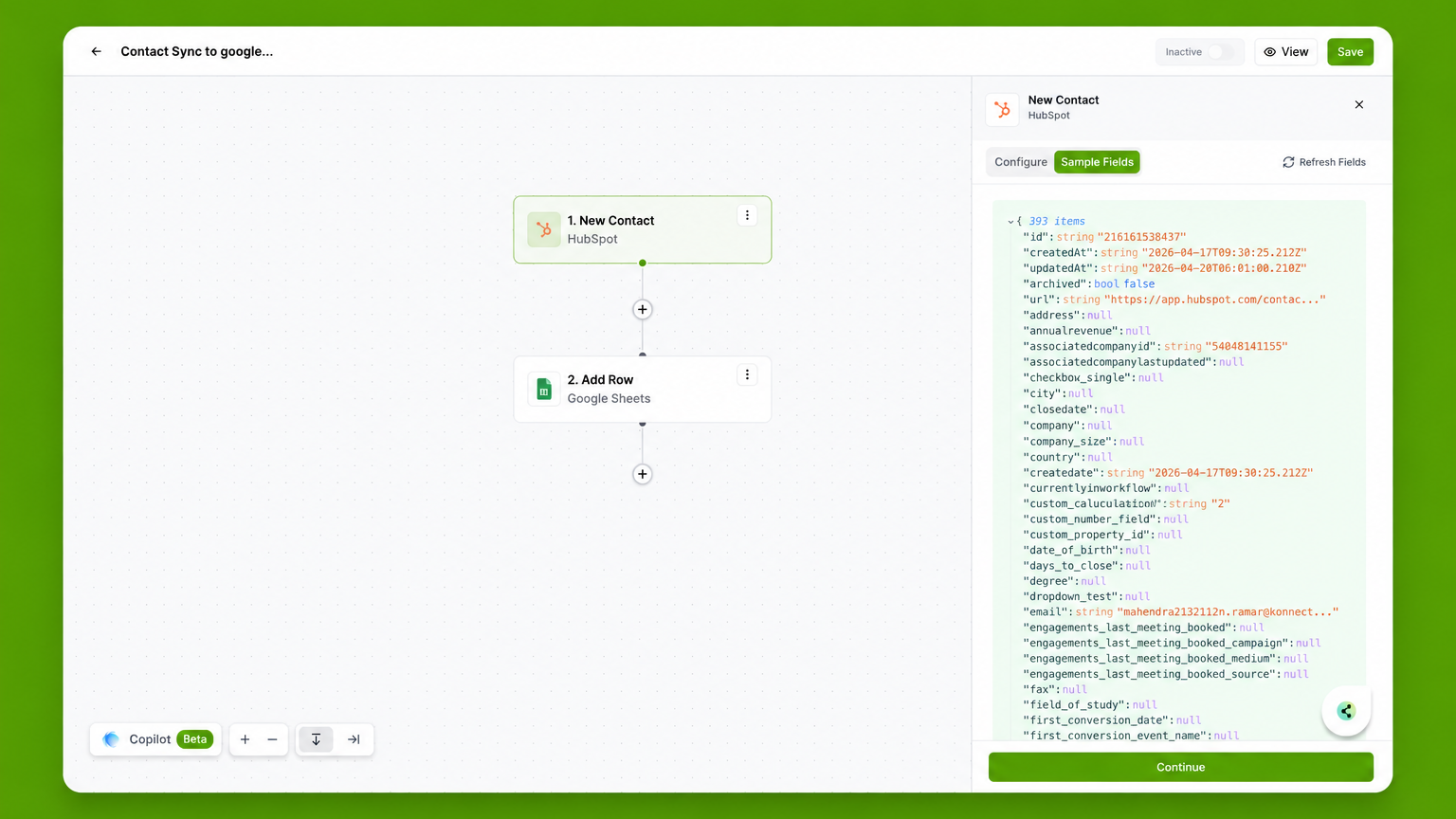The image size is (1456, 819).
Task: Click the "date_of_birth" null row
Action: 1086,551
